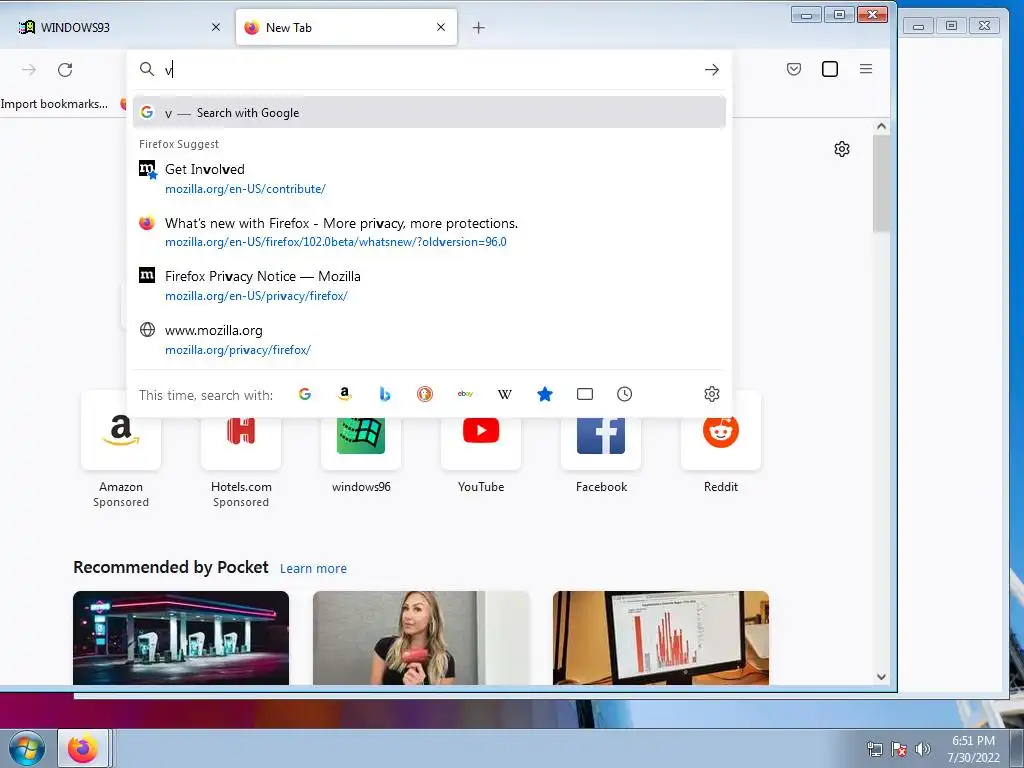Select the New Tab tab
The width and height of the screenshot is (1024, 768).
[346, 27]
